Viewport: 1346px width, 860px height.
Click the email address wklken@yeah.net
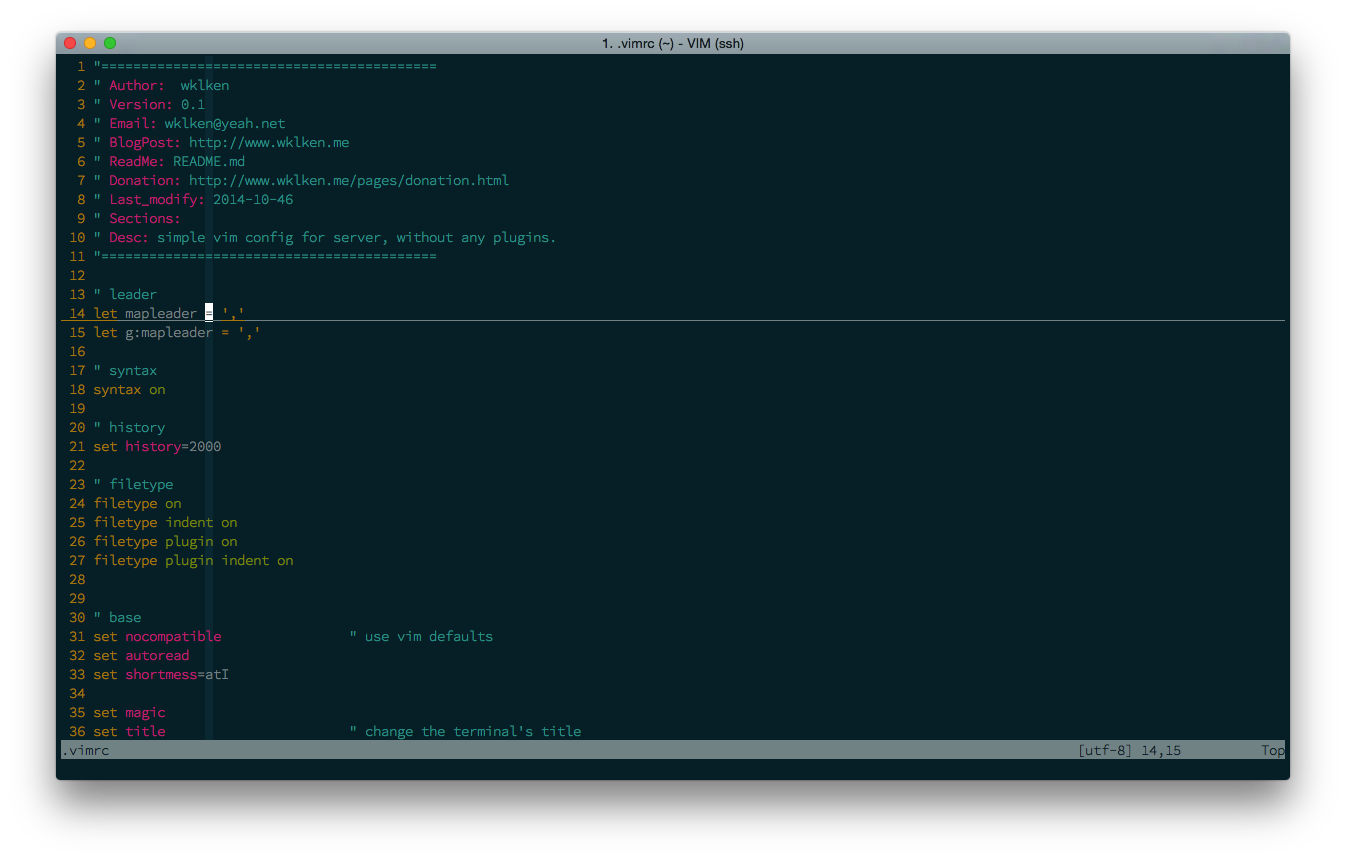tap(225, 123)
